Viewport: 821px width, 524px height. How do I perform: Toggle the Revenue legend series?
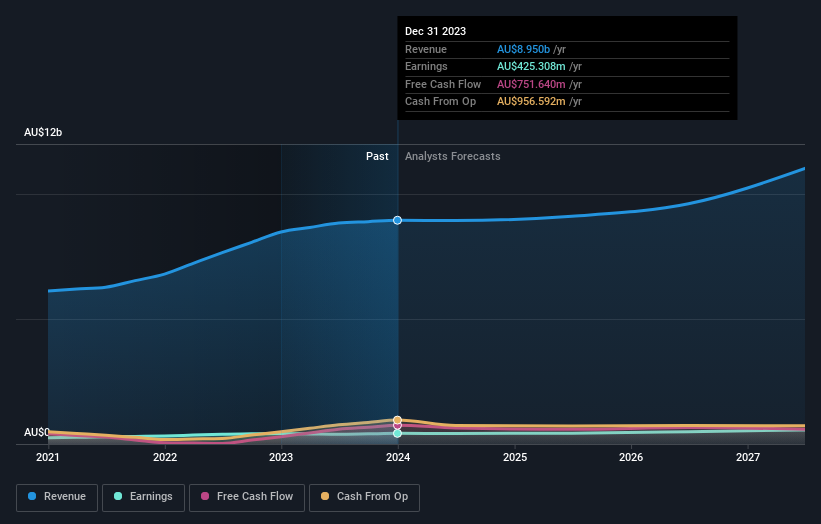coord(57,497)
